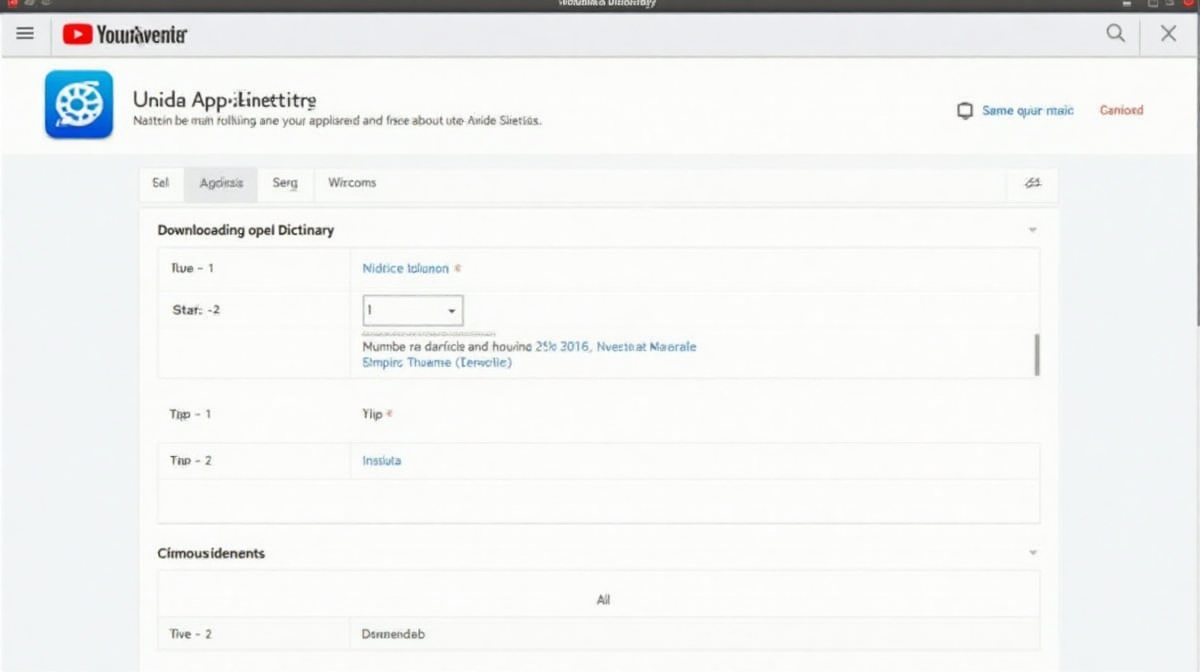Close the panel with the X icon
This screenshot has height=672, width=1200.
pos(1168,34)
